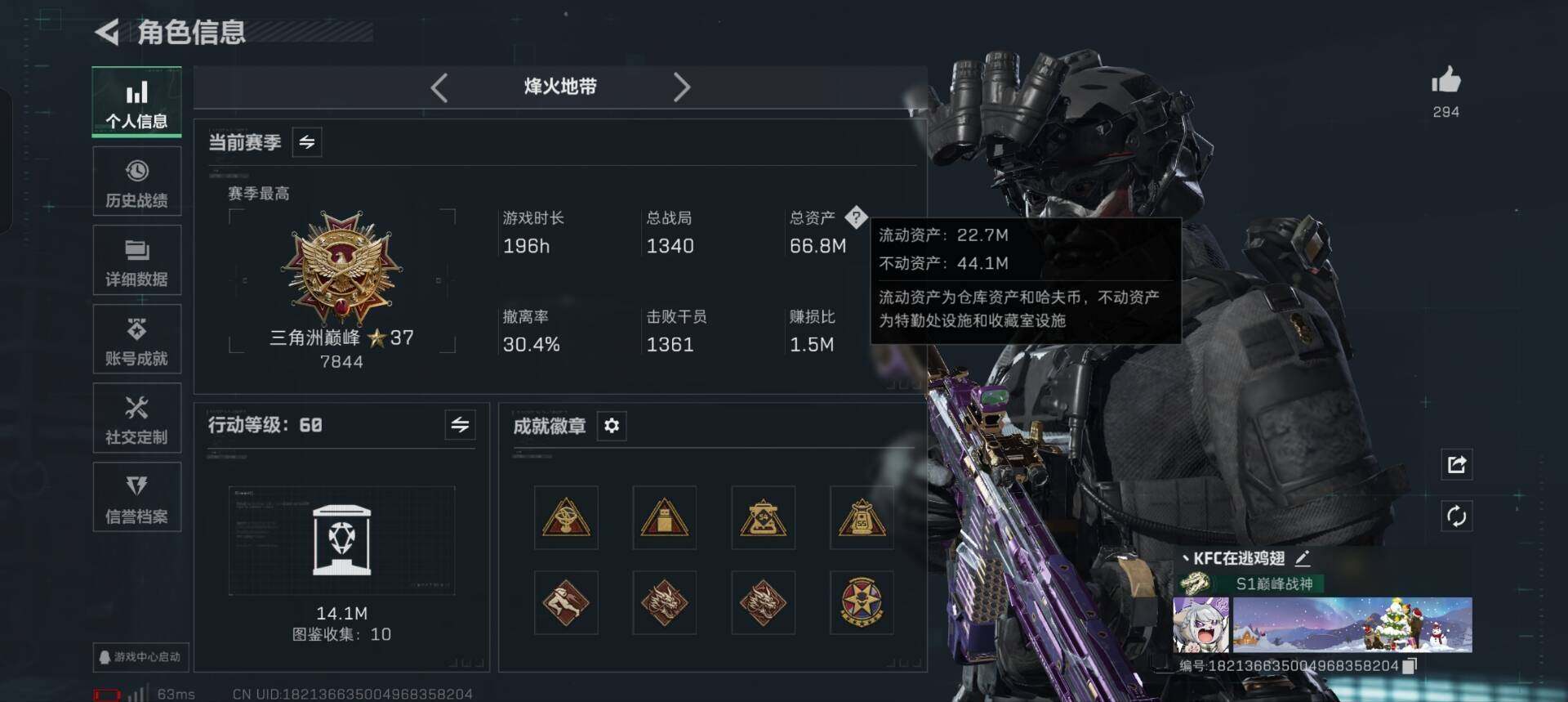Screen dimensions: 1568x702
Task: Give a thumbs-up like to this profile
Action: (1445, 81)
